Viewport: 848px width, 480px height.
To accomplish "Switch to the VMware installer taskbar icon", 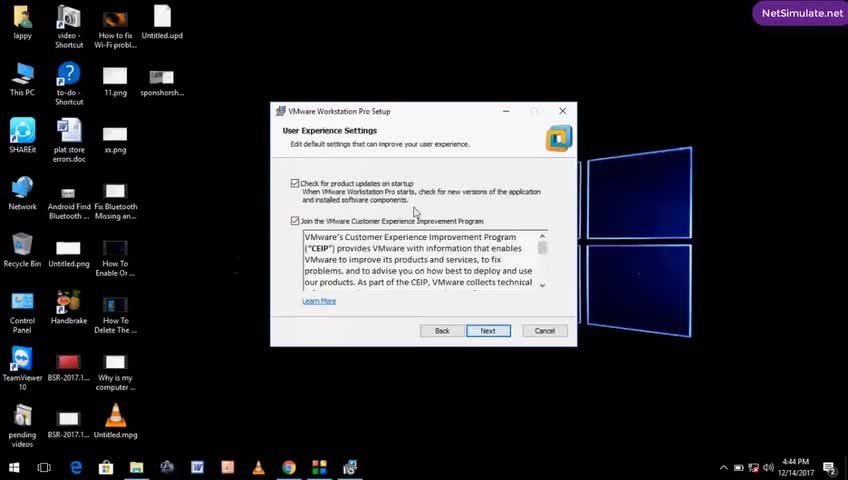I will click(x=350, y=468).
